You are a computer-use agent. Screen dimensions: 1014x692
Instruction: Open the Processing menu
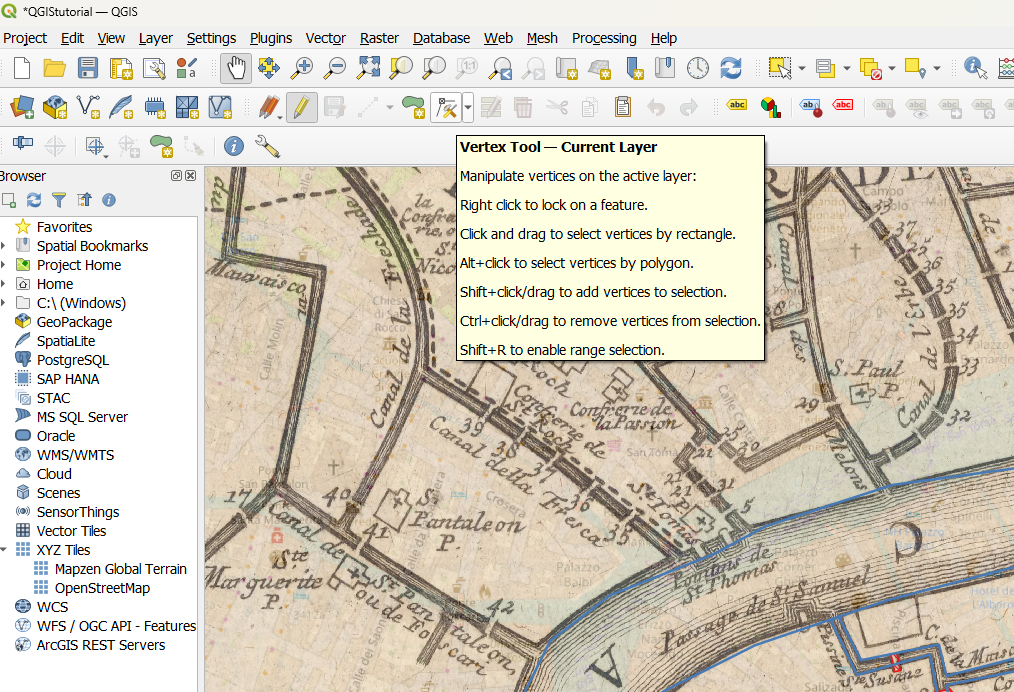604,38
